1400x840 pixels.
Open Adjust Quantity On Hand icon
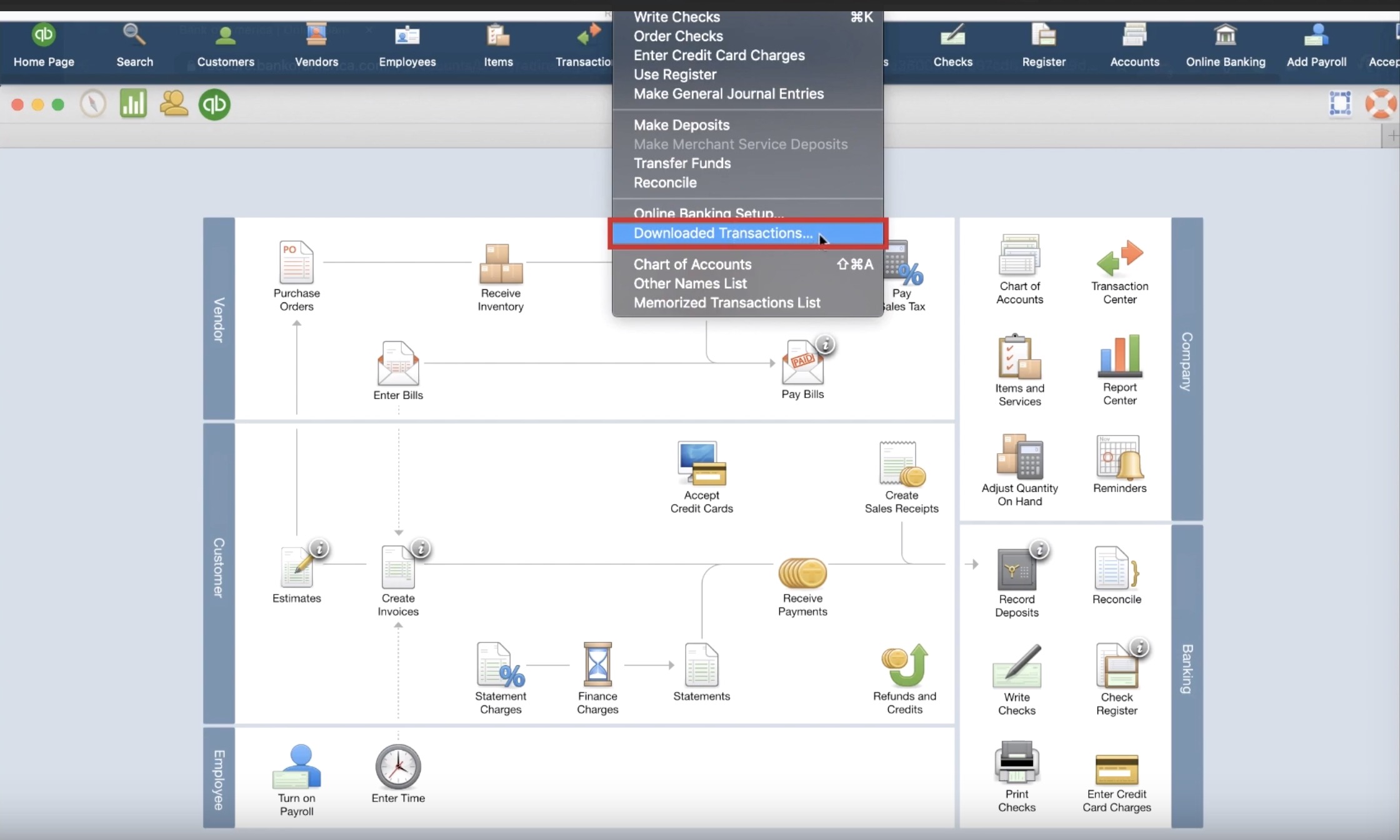(x=1019, y=457)
